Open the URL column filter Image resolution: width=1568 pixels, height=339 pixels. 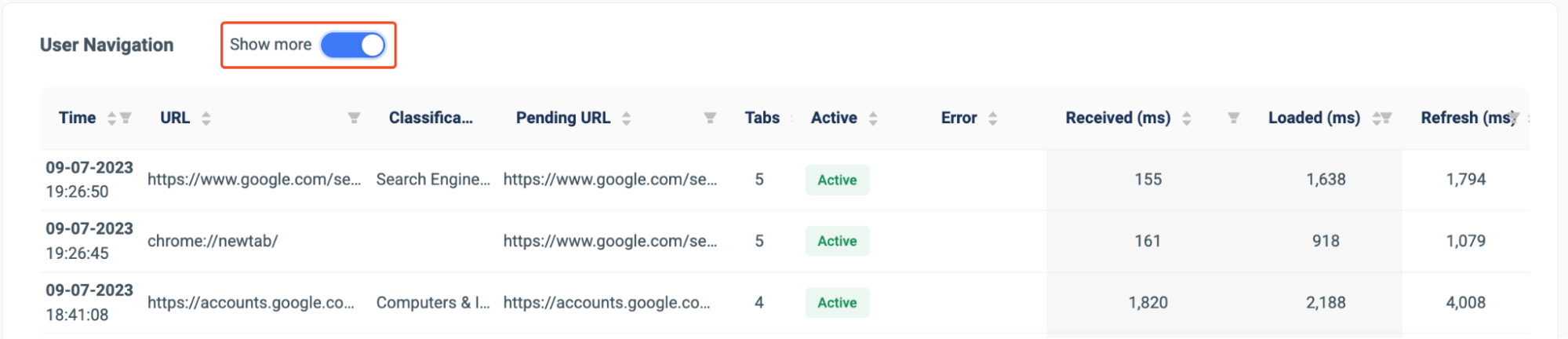[x=354, y=118]
